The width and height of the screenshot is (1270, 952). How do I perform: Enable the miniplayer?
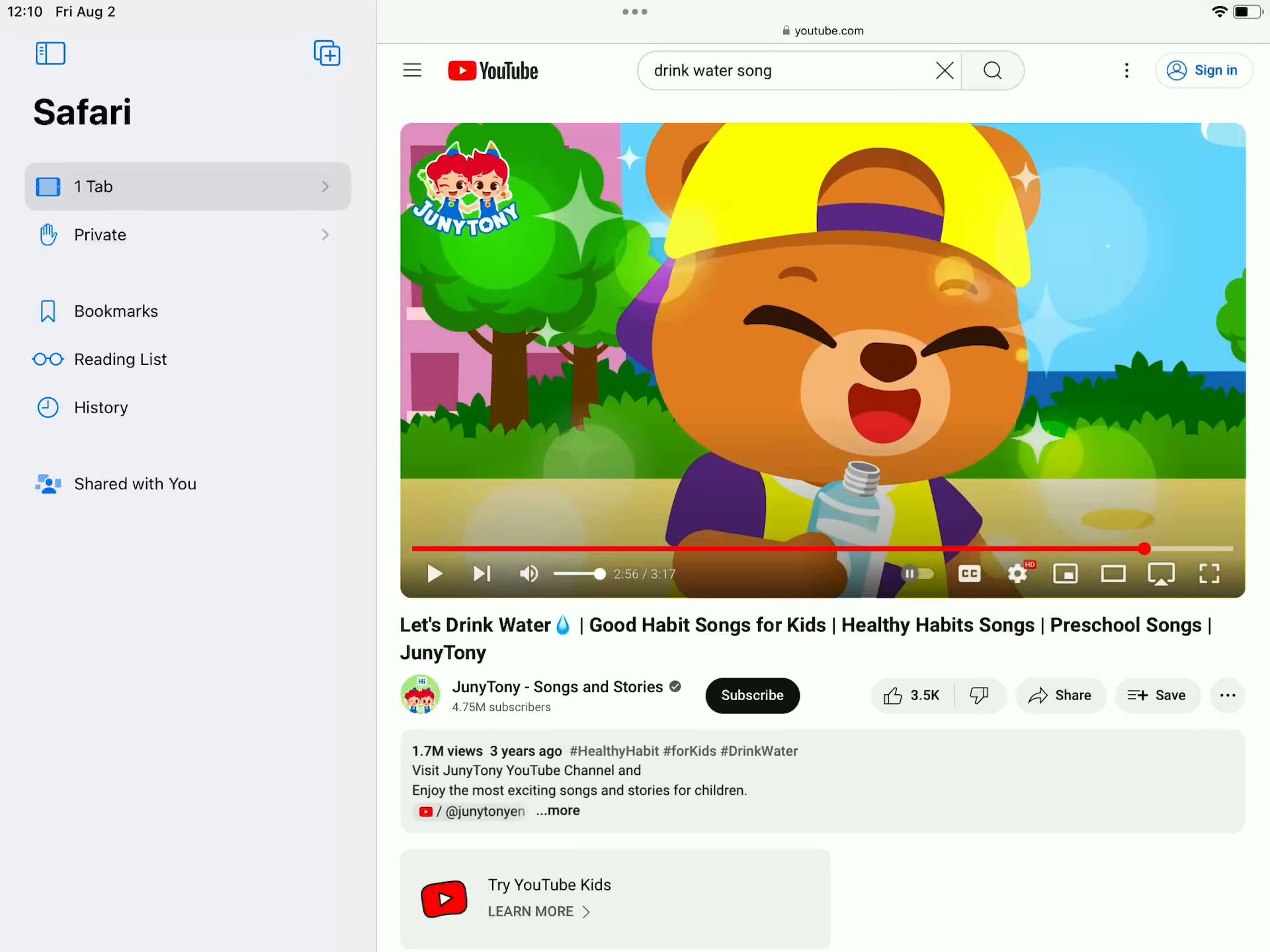[x=1065, y=574]
